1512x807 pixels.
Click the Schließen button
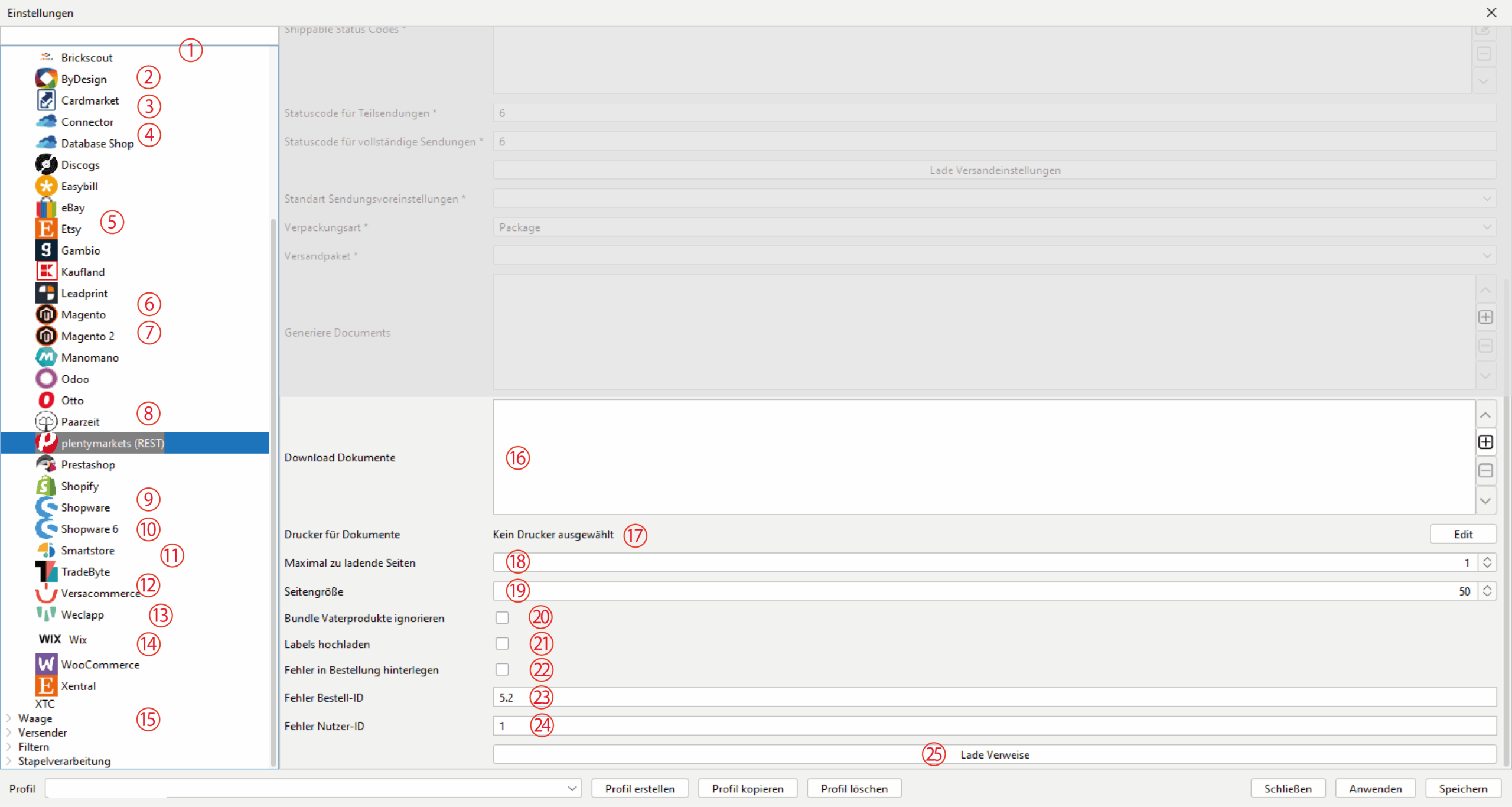pyautogui.click(x=1288, y=788)
